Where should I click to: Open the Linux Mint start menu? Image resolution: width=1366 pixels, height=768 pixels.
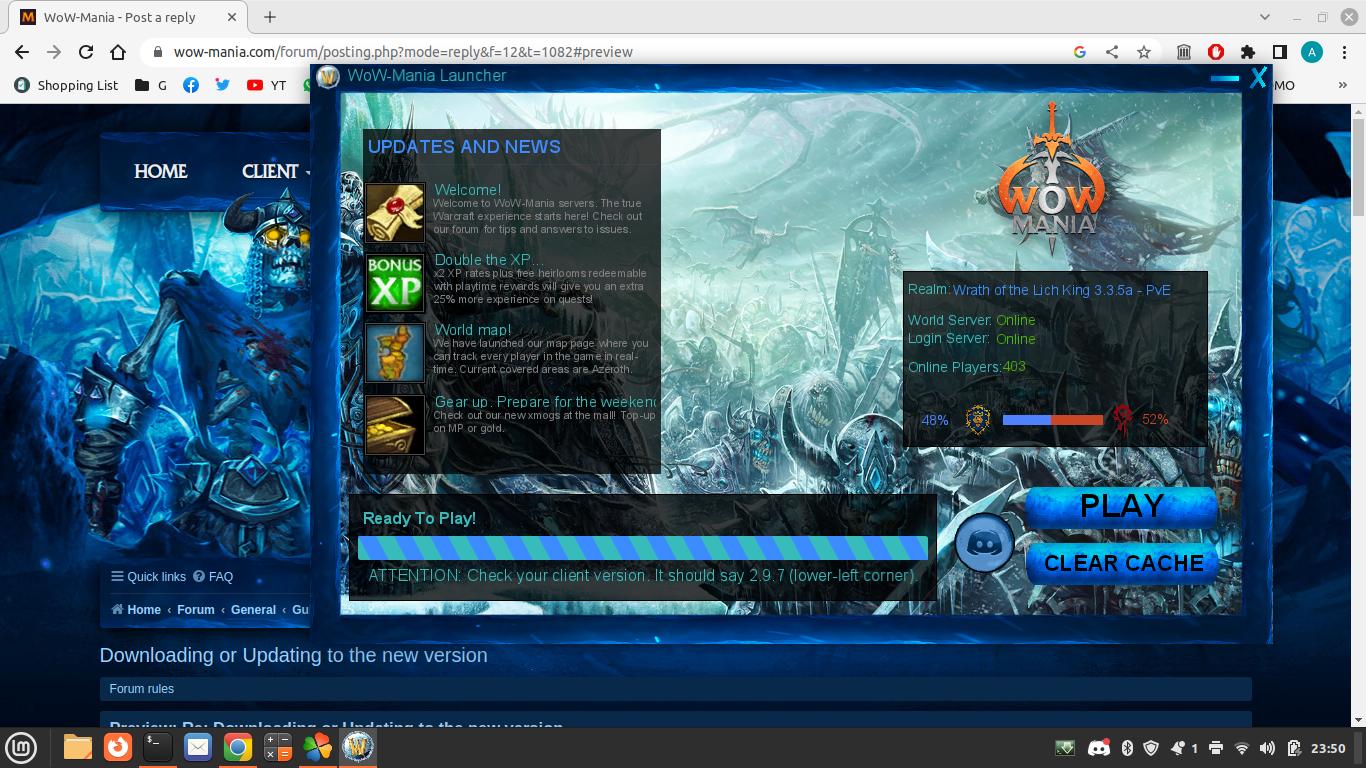(21, 747)
